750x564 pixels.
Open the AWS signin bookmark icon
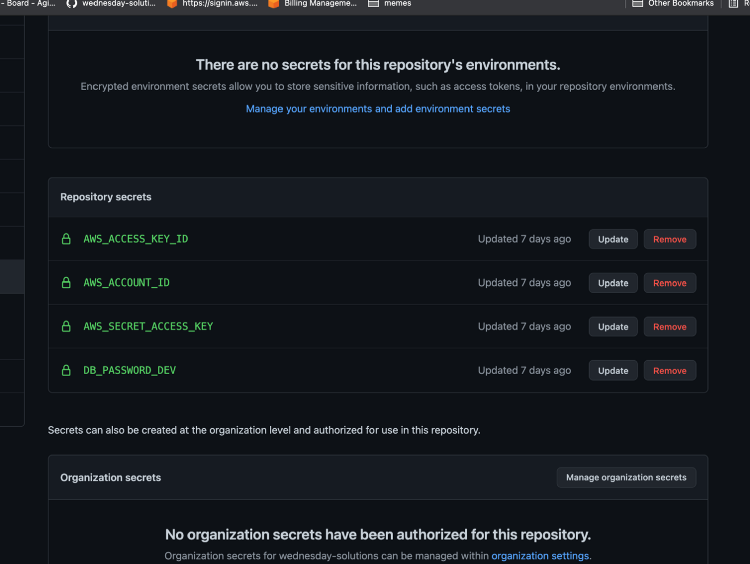(x=172, y=4)
